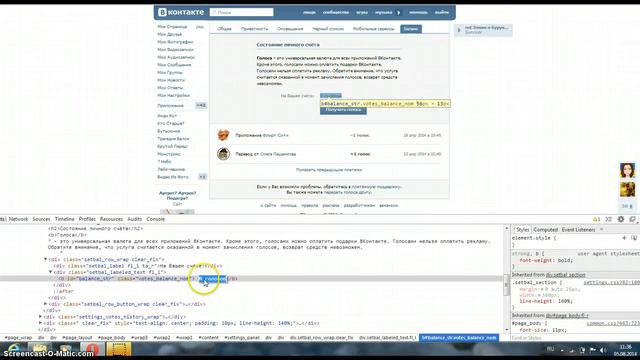Image resolution: width=640 pixels, height=360 pixels.
Task: Select the Styles pane tab
Action: coord(522,230)
